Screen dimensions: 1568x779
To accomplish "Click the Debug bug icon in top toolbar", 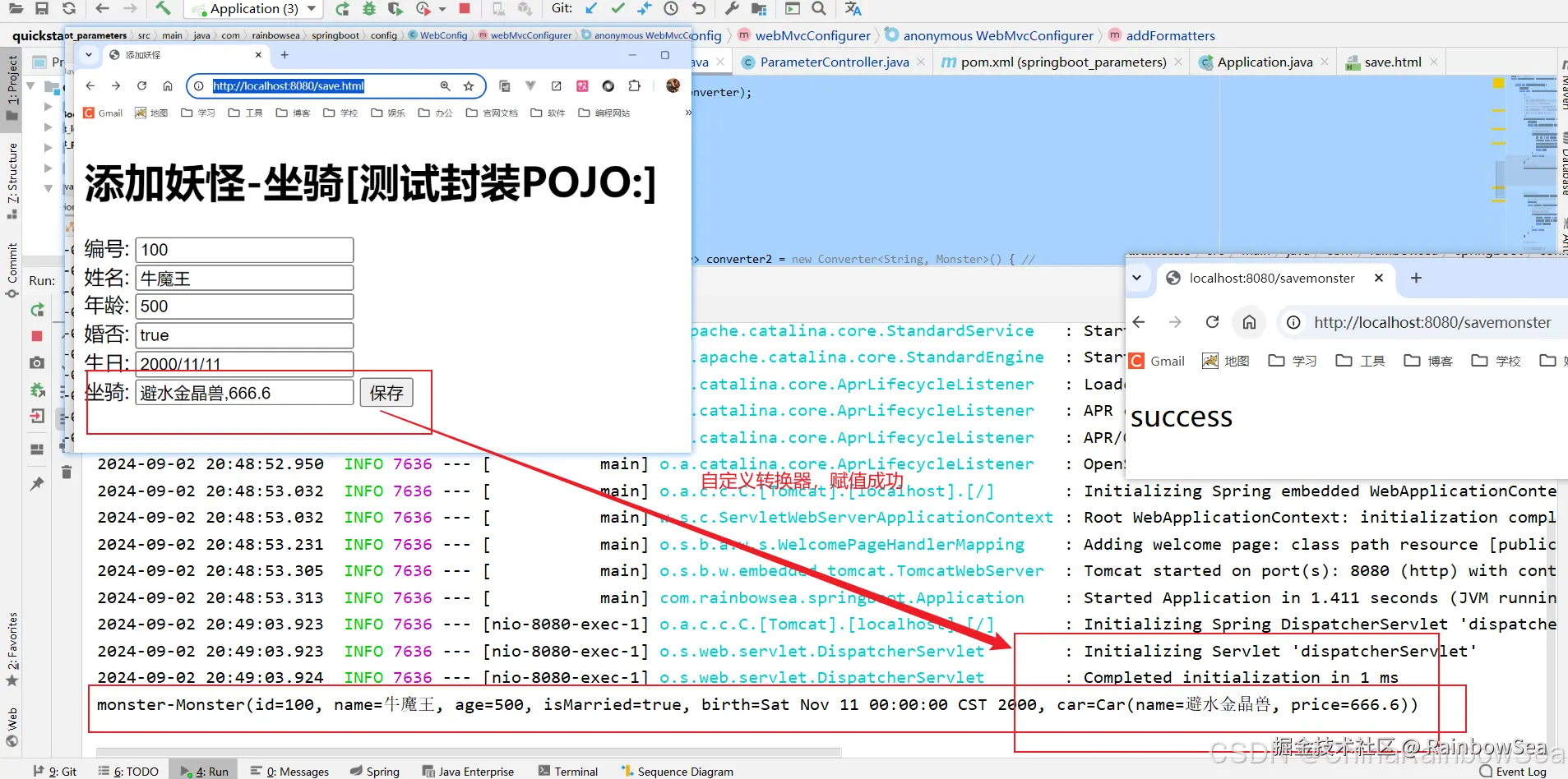I will click(369, 9).
